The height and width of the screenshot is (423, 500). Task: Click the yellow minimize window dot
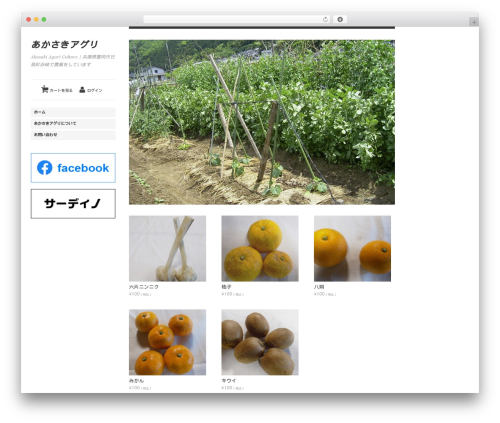pos(36,19)
